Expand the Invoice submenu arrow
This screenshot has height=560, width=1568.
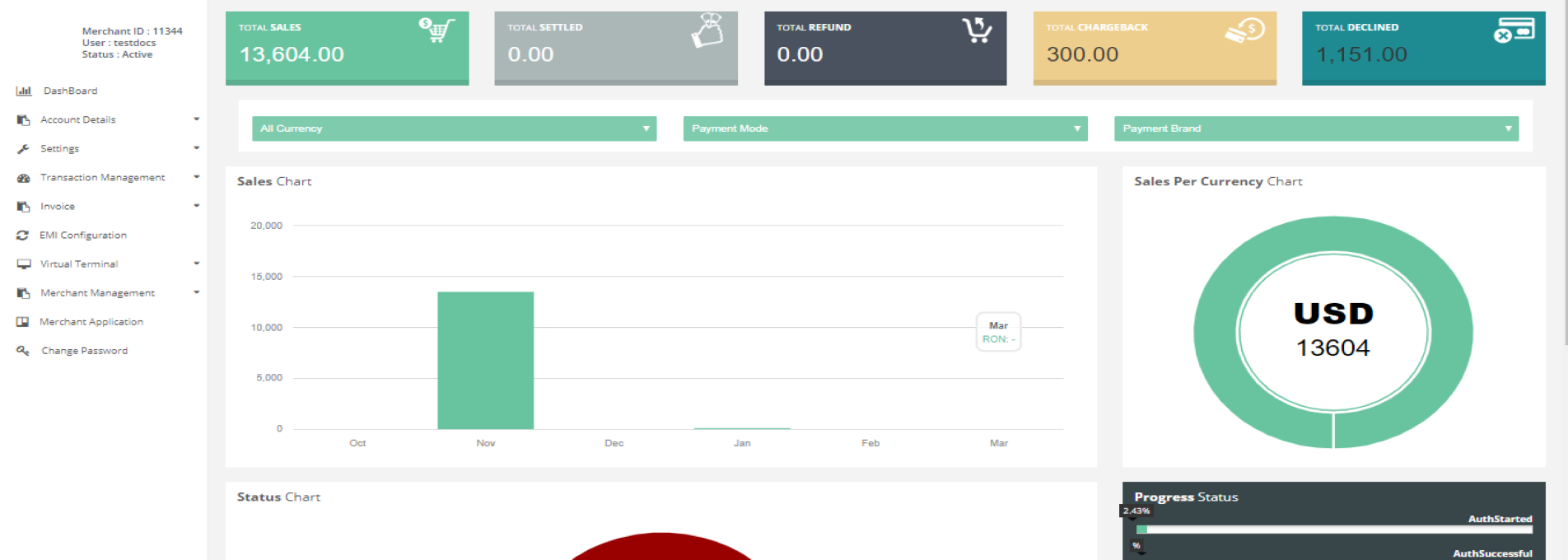click(196, 206)
